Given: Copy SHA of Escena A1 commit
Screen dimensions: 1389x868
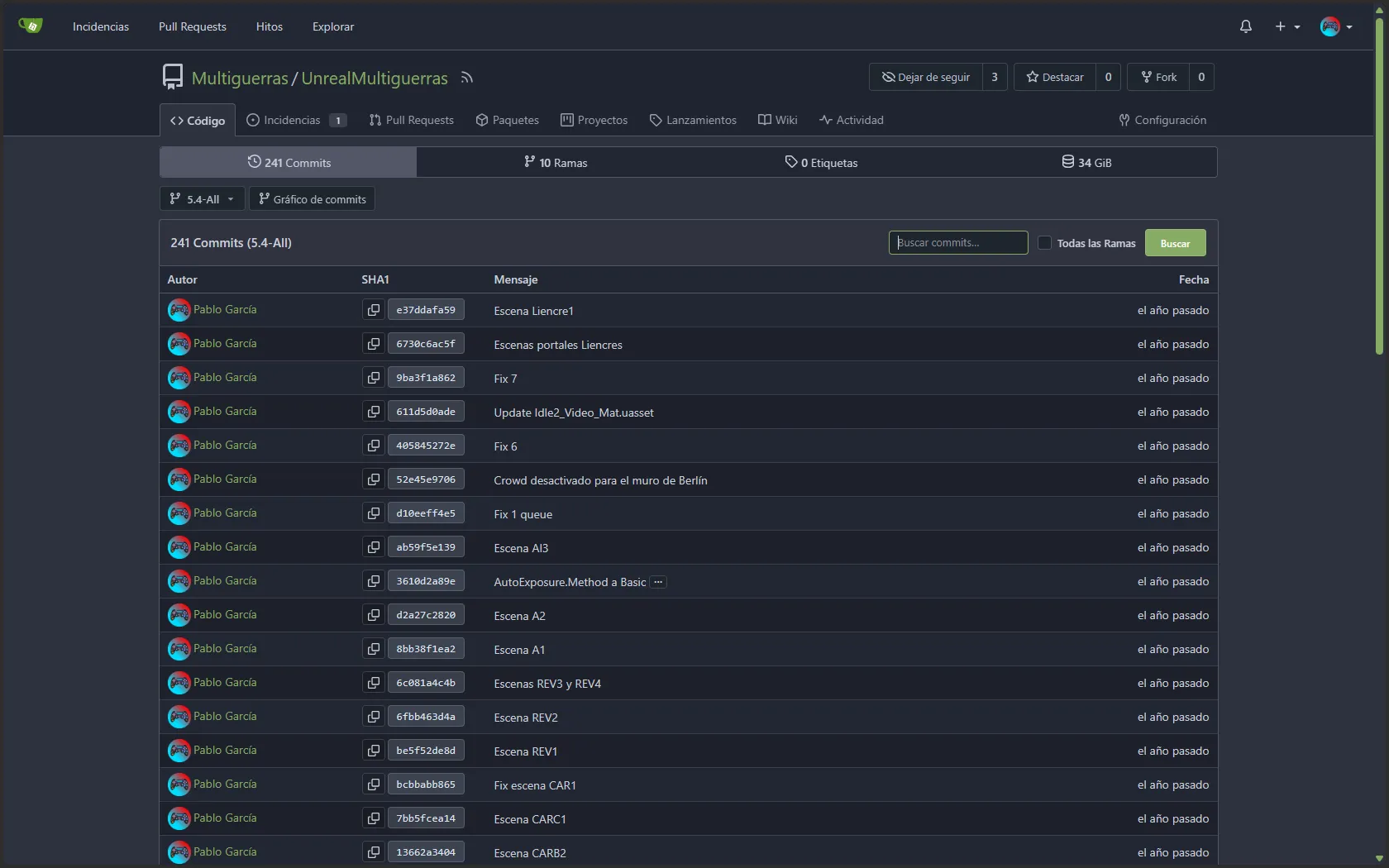Looking at the screenshot, I should (374, 649).
